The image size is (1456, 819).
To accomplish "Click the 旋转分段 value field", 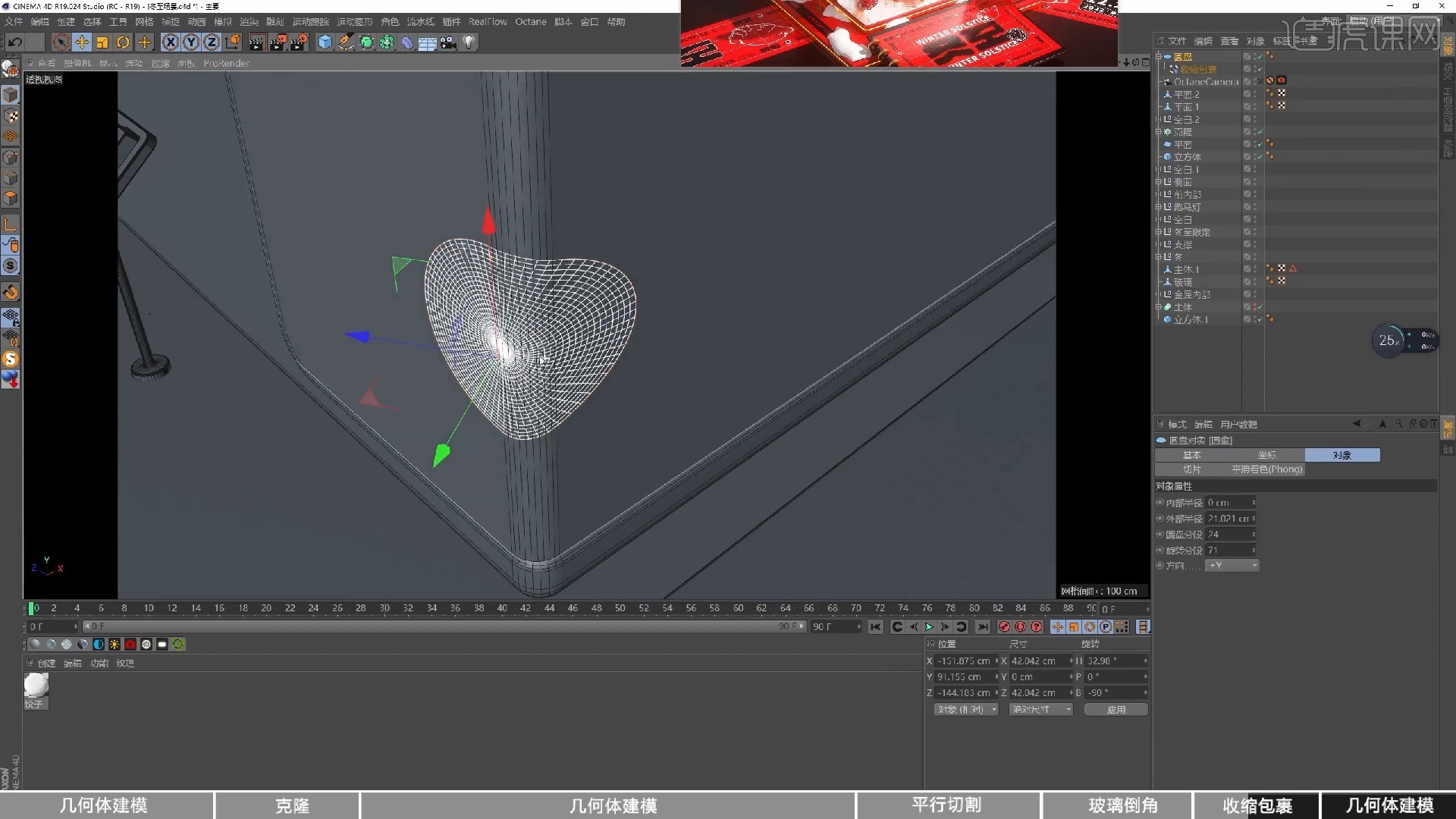I will click(1231, 551).
